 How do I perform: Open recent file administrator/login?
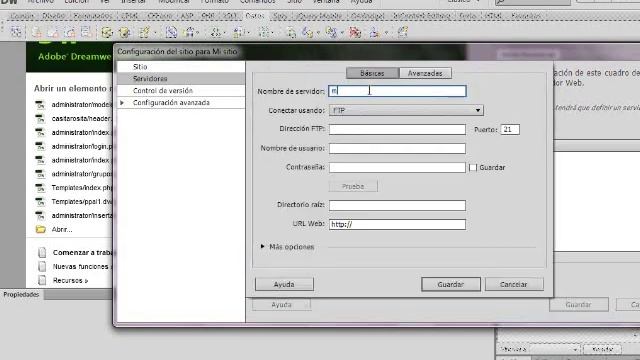pos(82,147)
